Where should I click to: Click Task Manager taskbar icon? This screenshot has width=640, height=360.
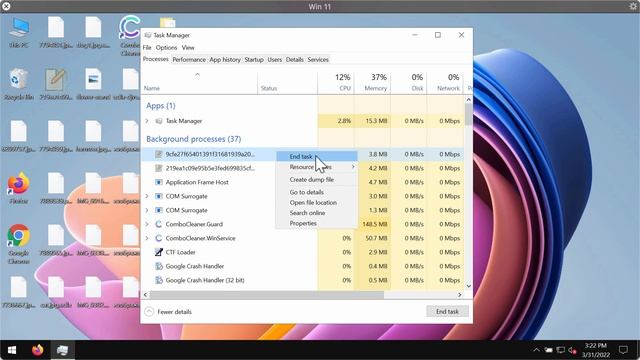62,350
